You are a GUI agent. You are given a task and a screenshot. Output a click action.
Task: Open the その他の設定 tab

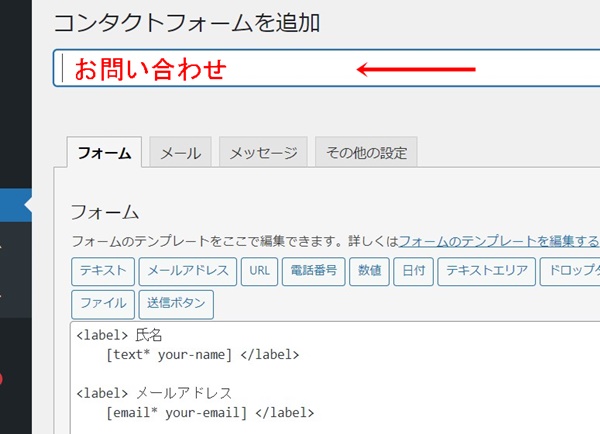pos(366,153)
